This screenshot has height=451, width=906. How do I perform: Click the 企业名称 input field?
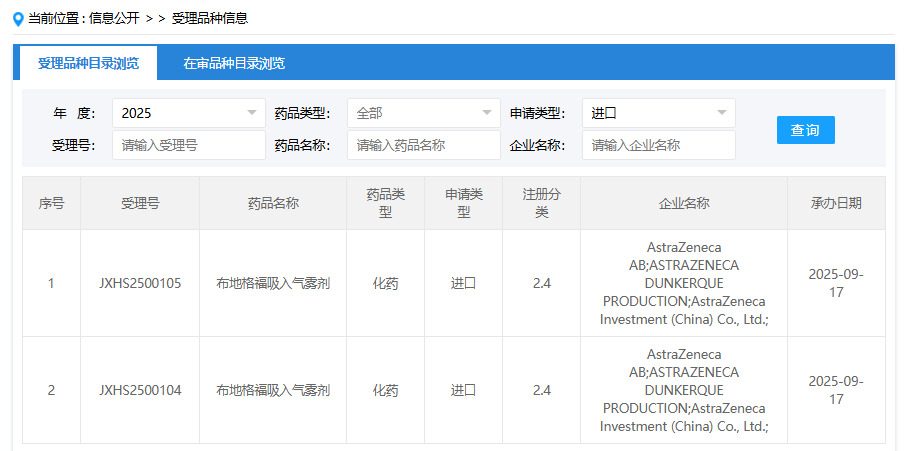coord(658,145)
